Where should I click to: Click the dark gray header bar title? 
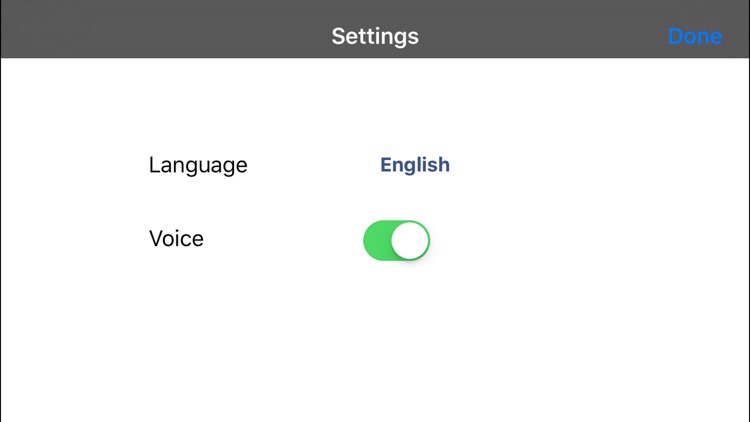pos(375,36)
